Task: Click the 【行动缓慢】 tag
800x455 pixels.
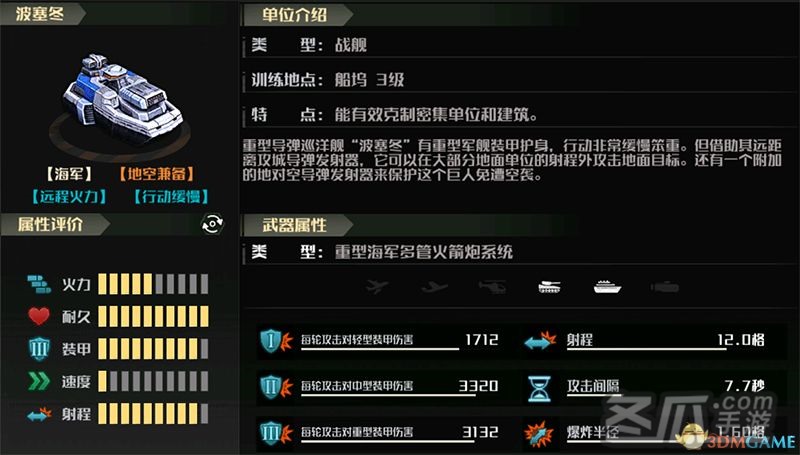Action: [171, 196]
